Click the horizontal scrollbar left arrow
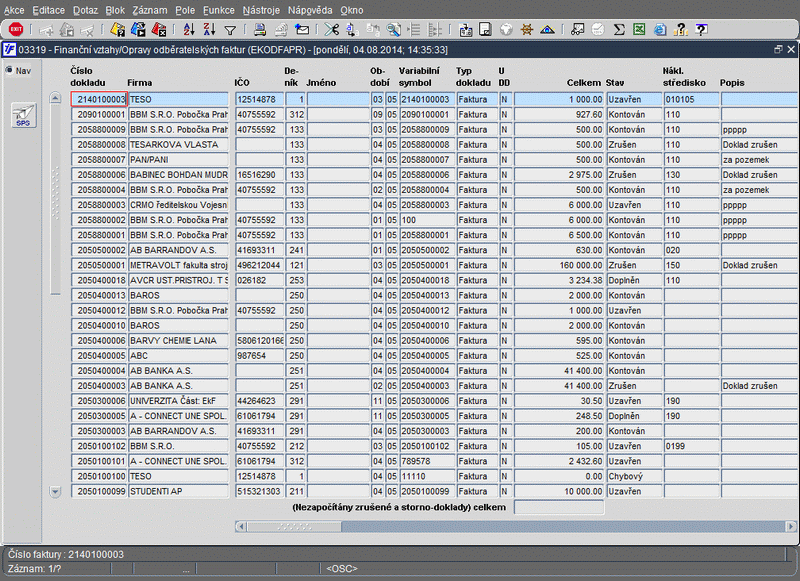 (241, 526)
